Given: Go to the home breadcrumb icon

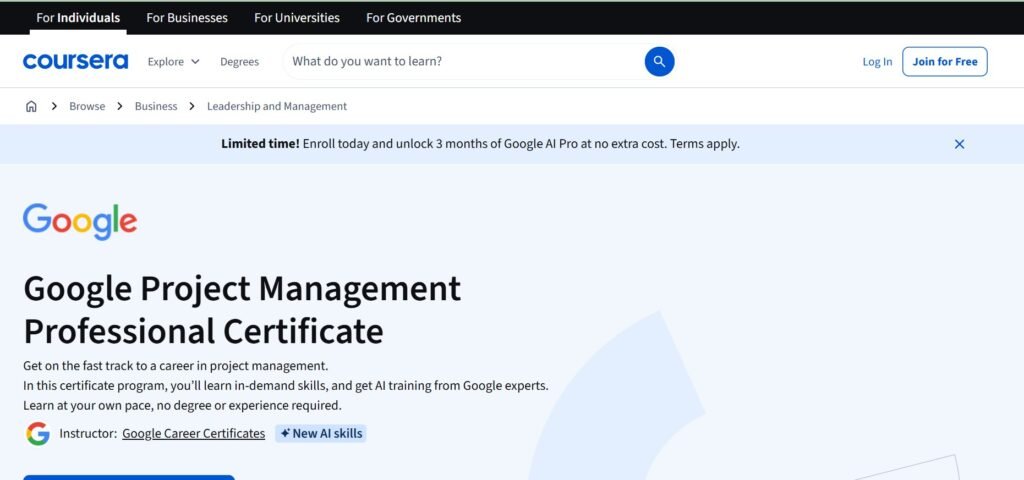Looking at the screenshot, I should [x=31, y=106].
